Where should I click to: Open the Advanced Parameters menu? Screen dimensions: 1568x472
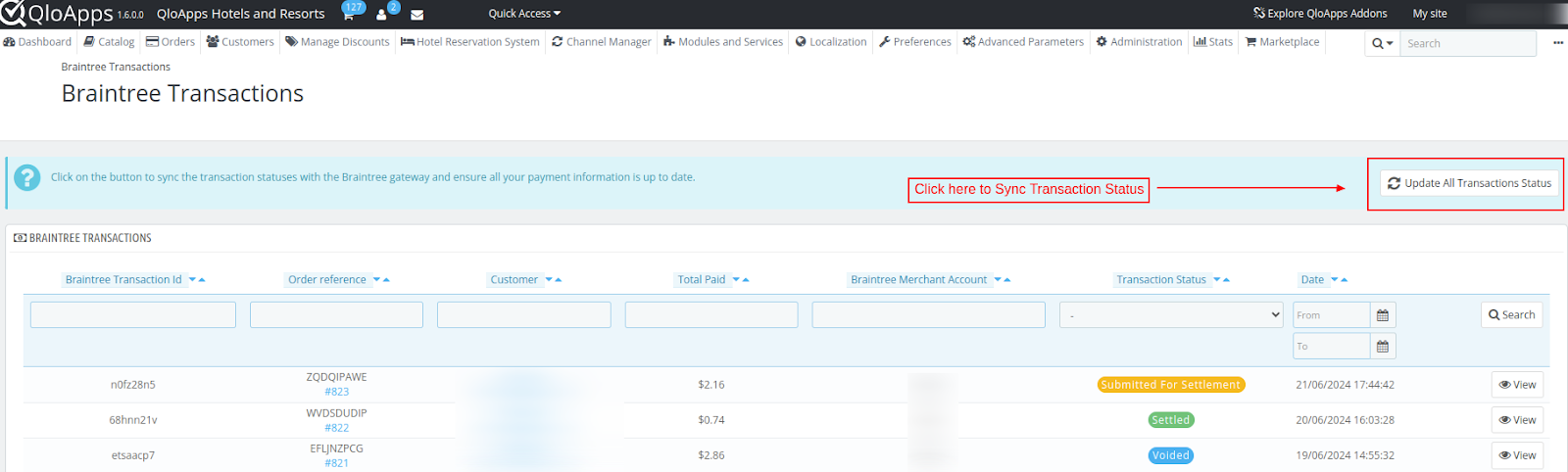pyautogui.click(x=1023, y=42)
